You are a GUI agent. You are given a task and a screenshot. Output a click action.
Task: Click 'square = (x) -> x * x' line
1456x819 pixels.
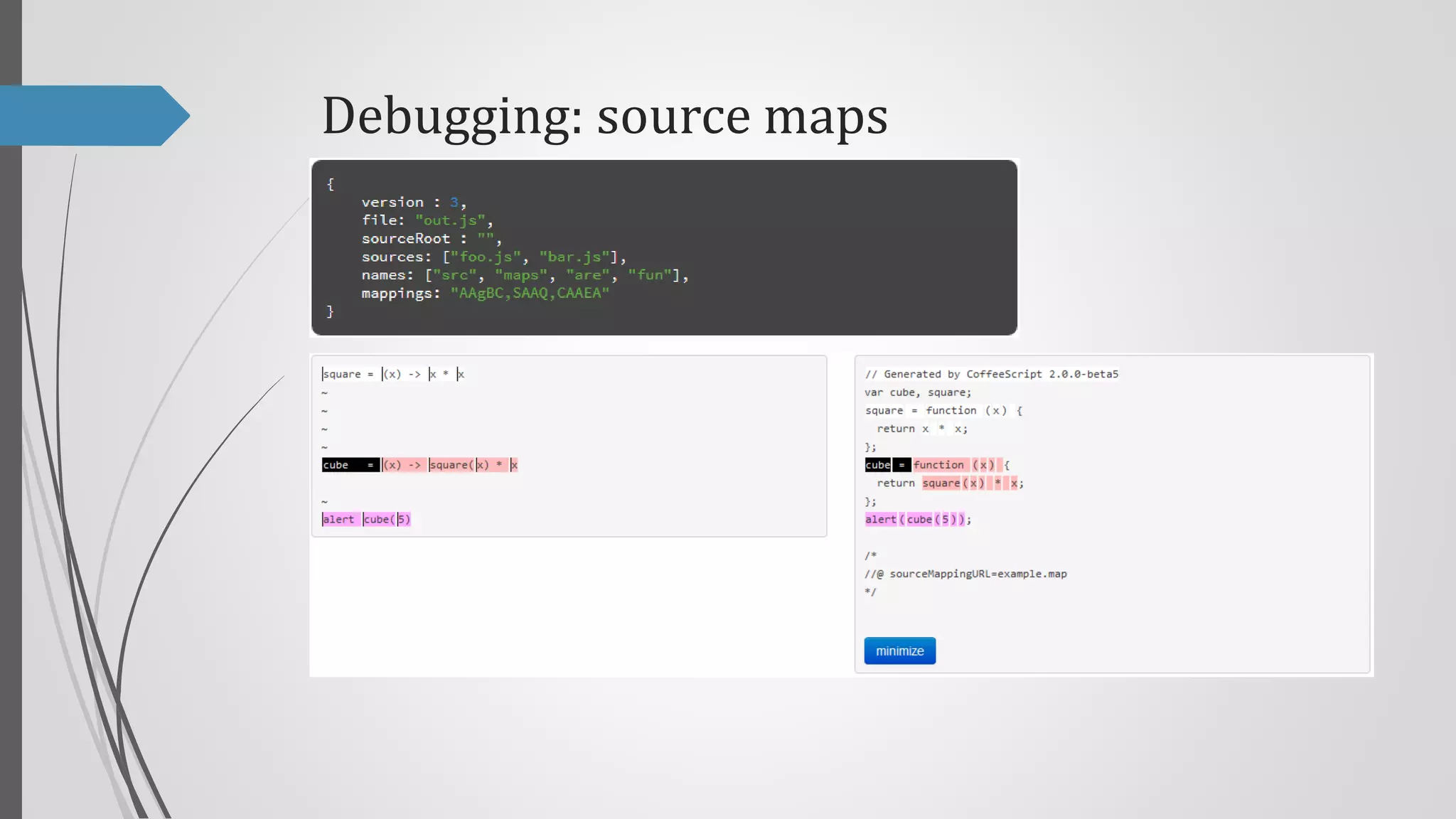click(x=393, y=374)
